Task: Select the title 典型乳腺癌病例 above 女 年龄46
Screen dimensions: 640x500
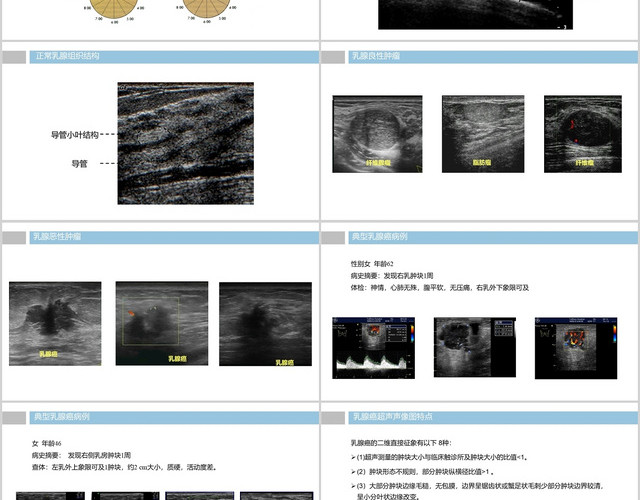Action: tap(62, 417)
